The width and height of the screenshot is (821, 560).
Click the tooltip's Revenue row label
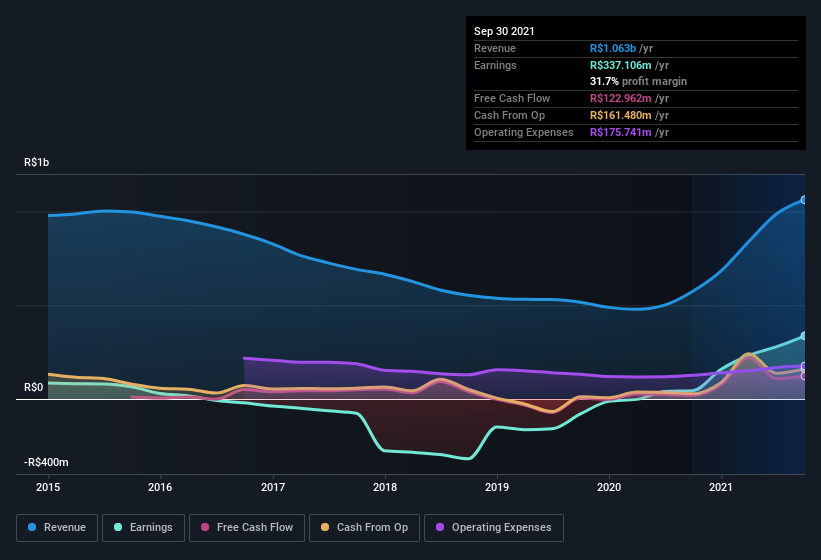tap(495, 48)
